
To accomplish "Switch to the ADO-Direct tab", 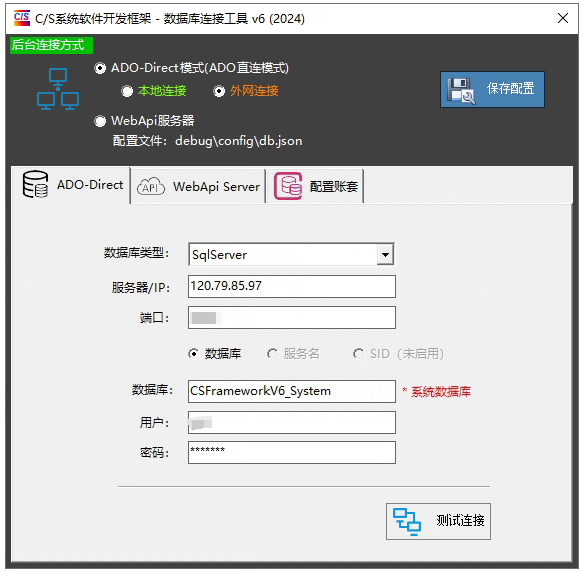I will [71, 185].
